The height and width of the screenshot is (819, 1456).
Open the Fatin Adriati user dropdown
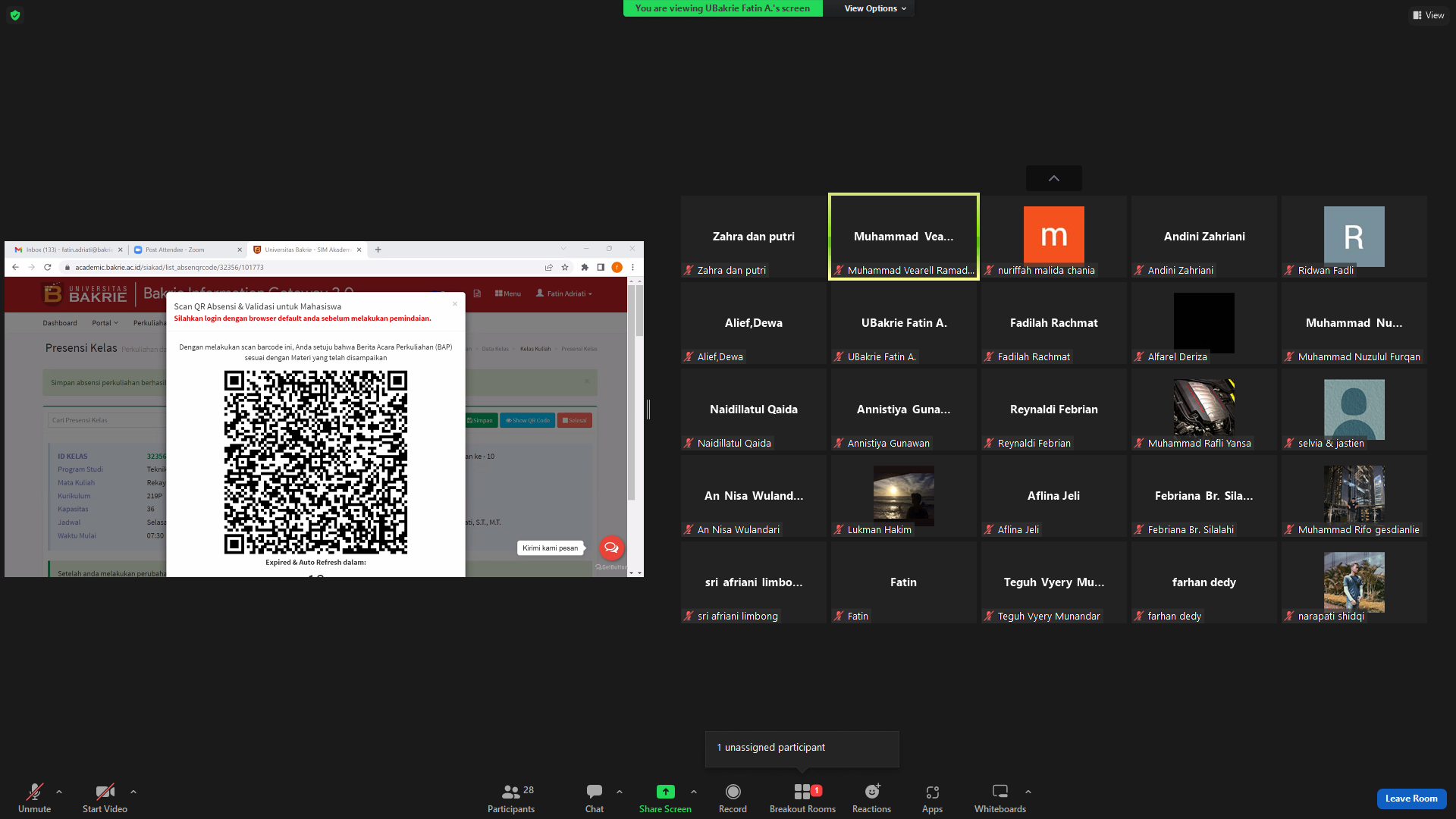tap(564, 293)
